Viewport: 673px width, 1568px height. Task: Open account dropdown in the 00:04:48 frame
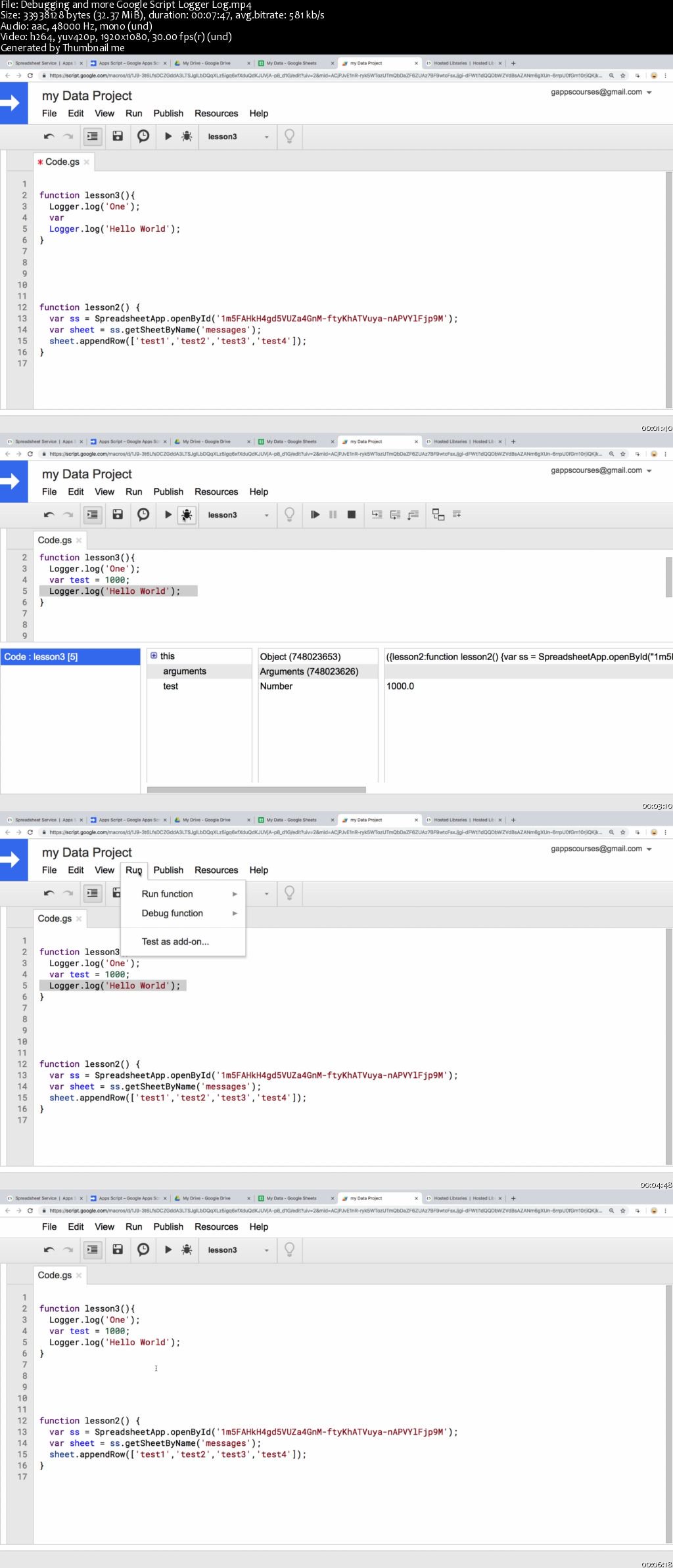pos(601,849)
